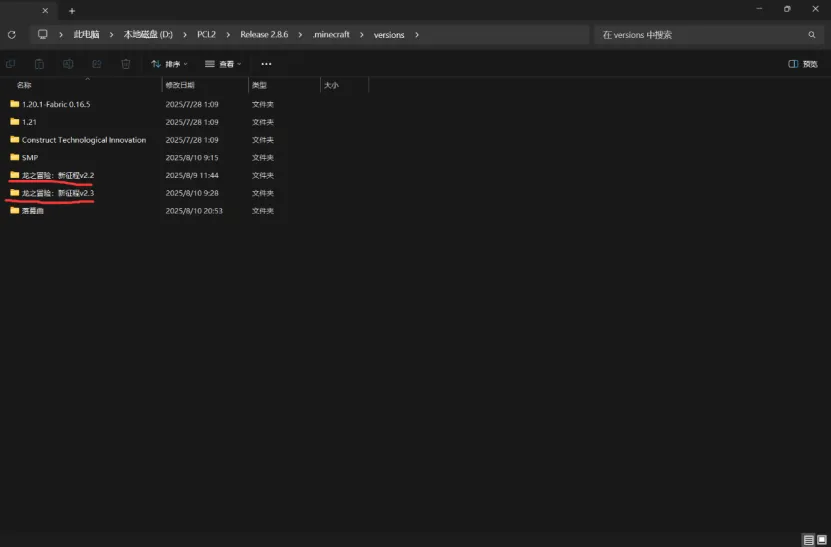Sort by the 名称 column header

click(24, 86)
